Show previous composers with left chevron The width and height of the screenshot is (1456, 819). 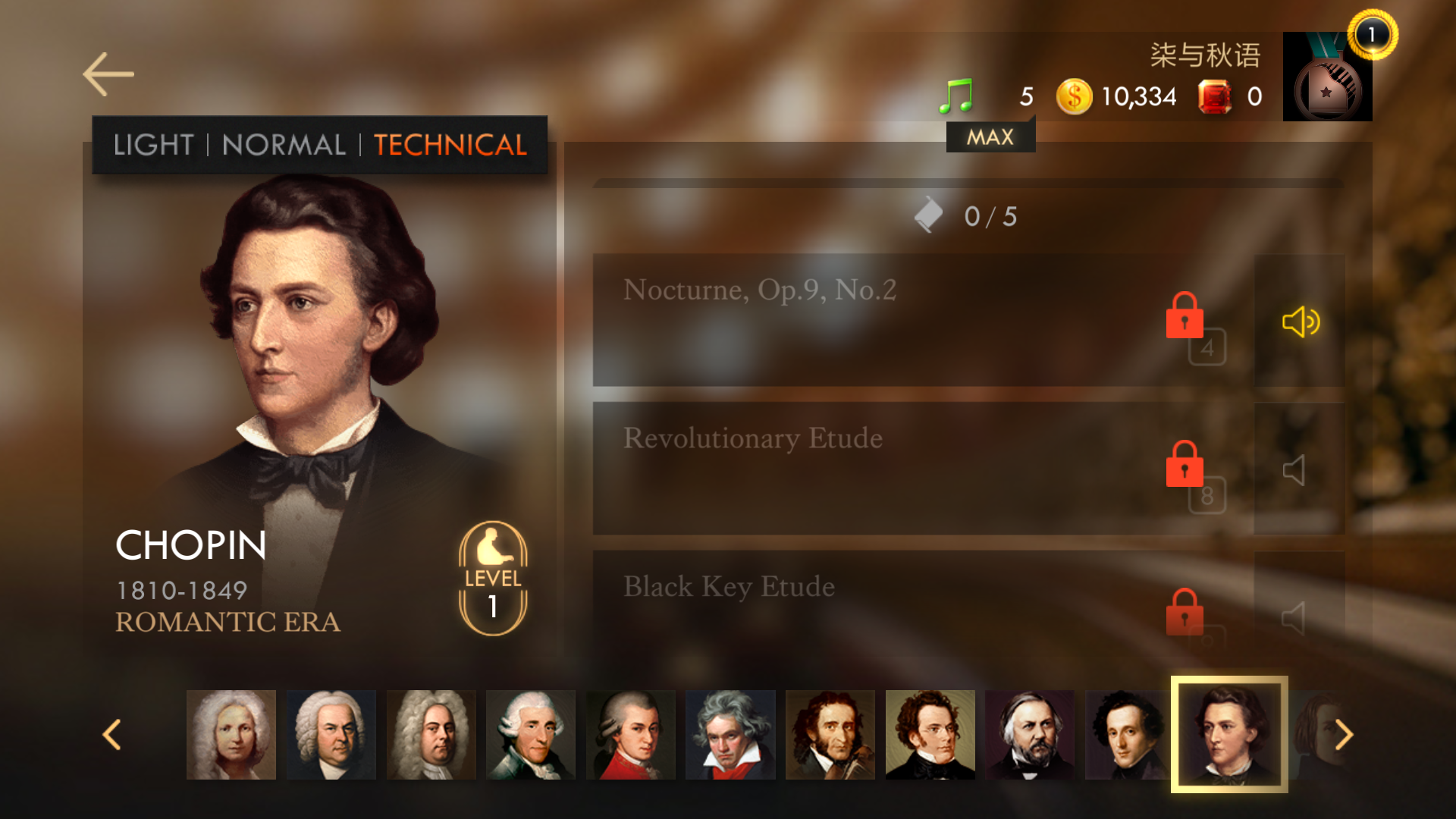111,734
